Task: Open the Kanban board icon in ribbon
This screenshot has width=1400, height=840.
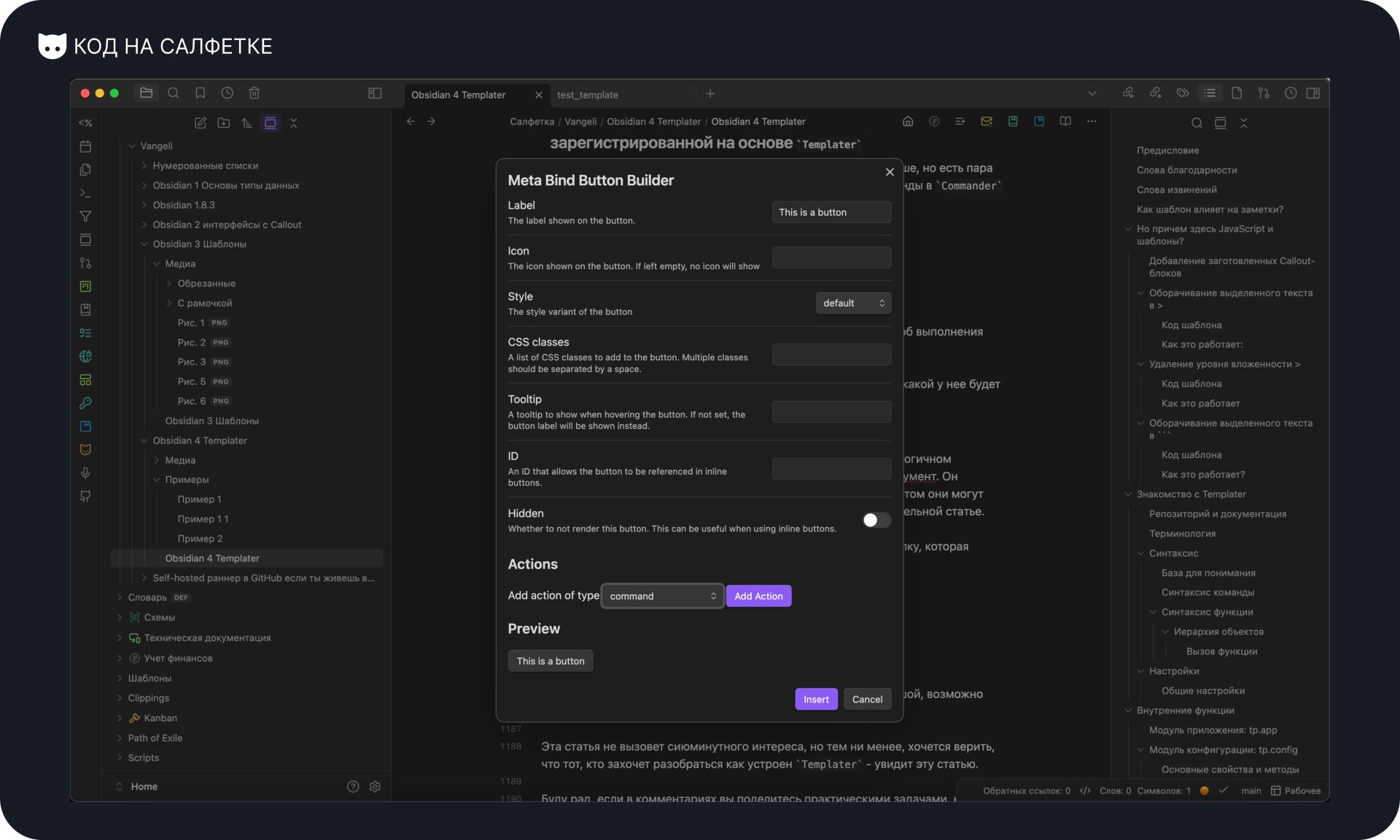Action: (85, 287)
